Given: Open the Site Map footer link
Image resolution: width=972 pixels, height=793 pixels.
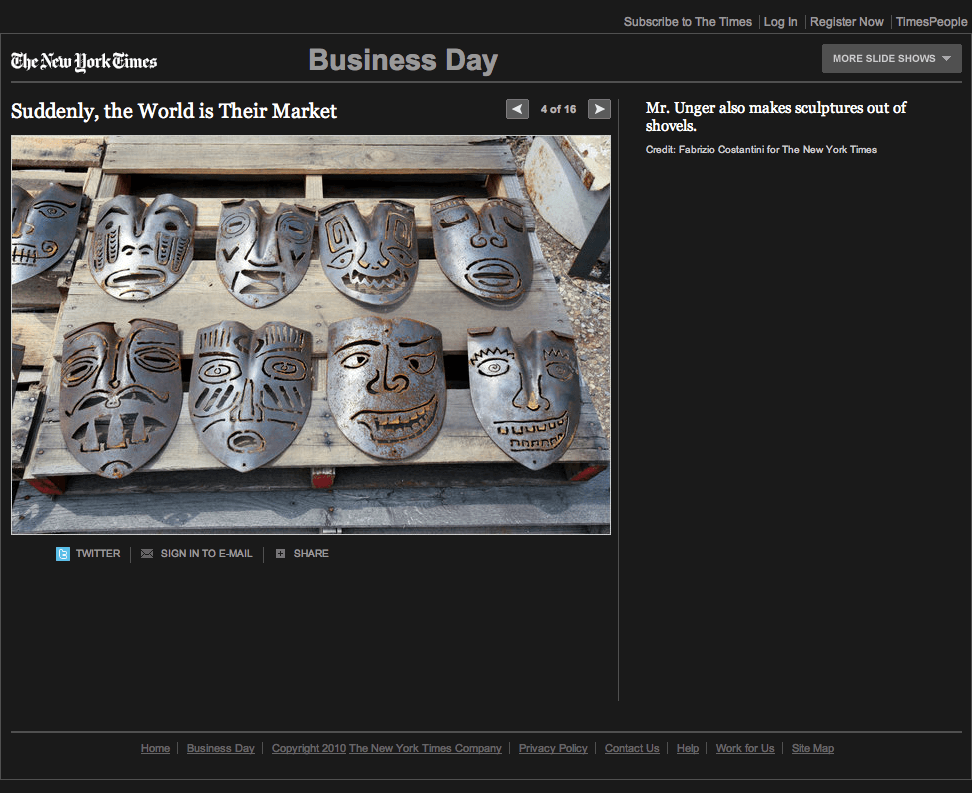Looking at the screenshot, I should point(813,748).
